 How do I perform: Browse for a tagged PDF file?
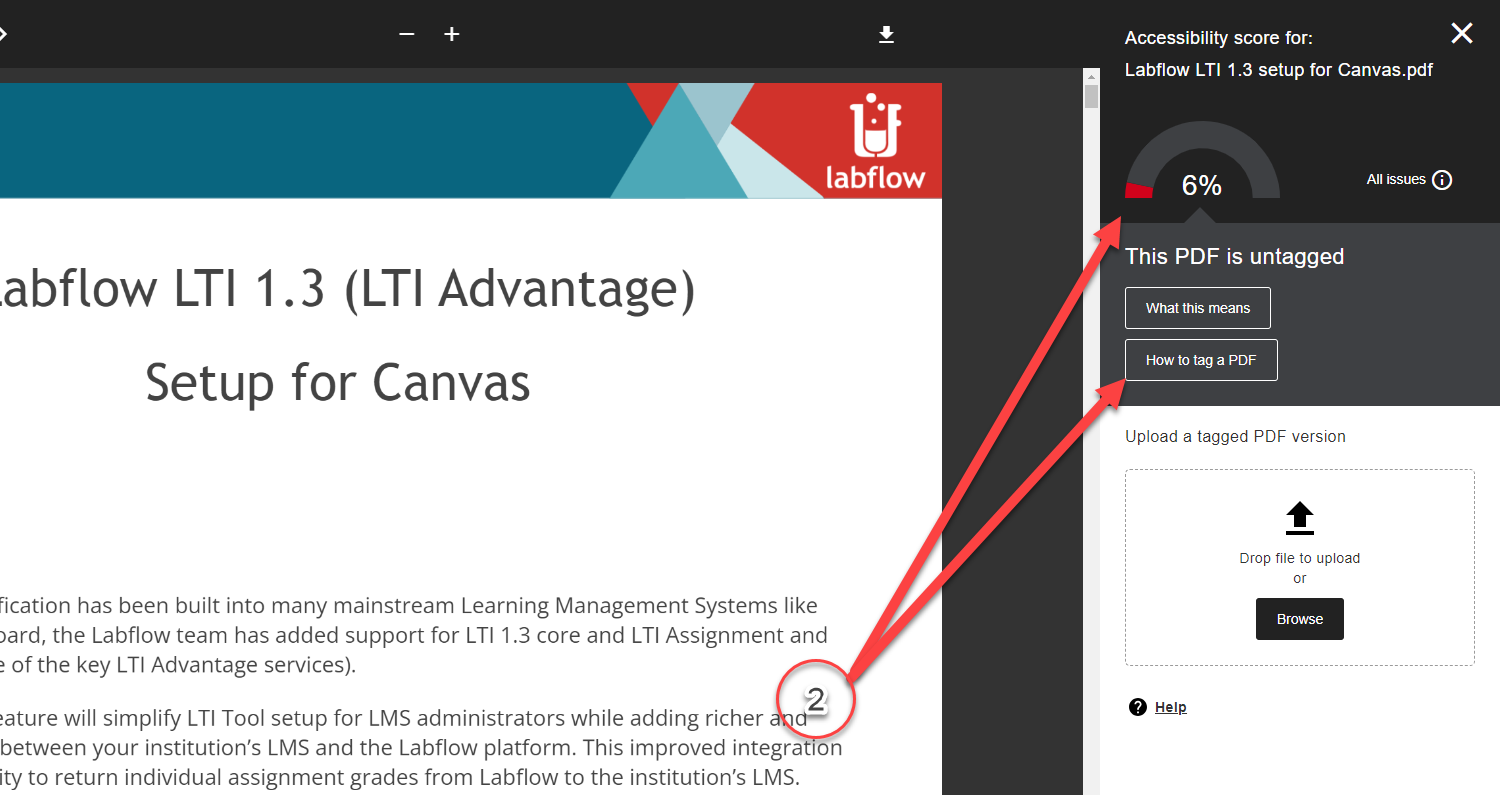pyautogui.click(x=1299, y=618)
